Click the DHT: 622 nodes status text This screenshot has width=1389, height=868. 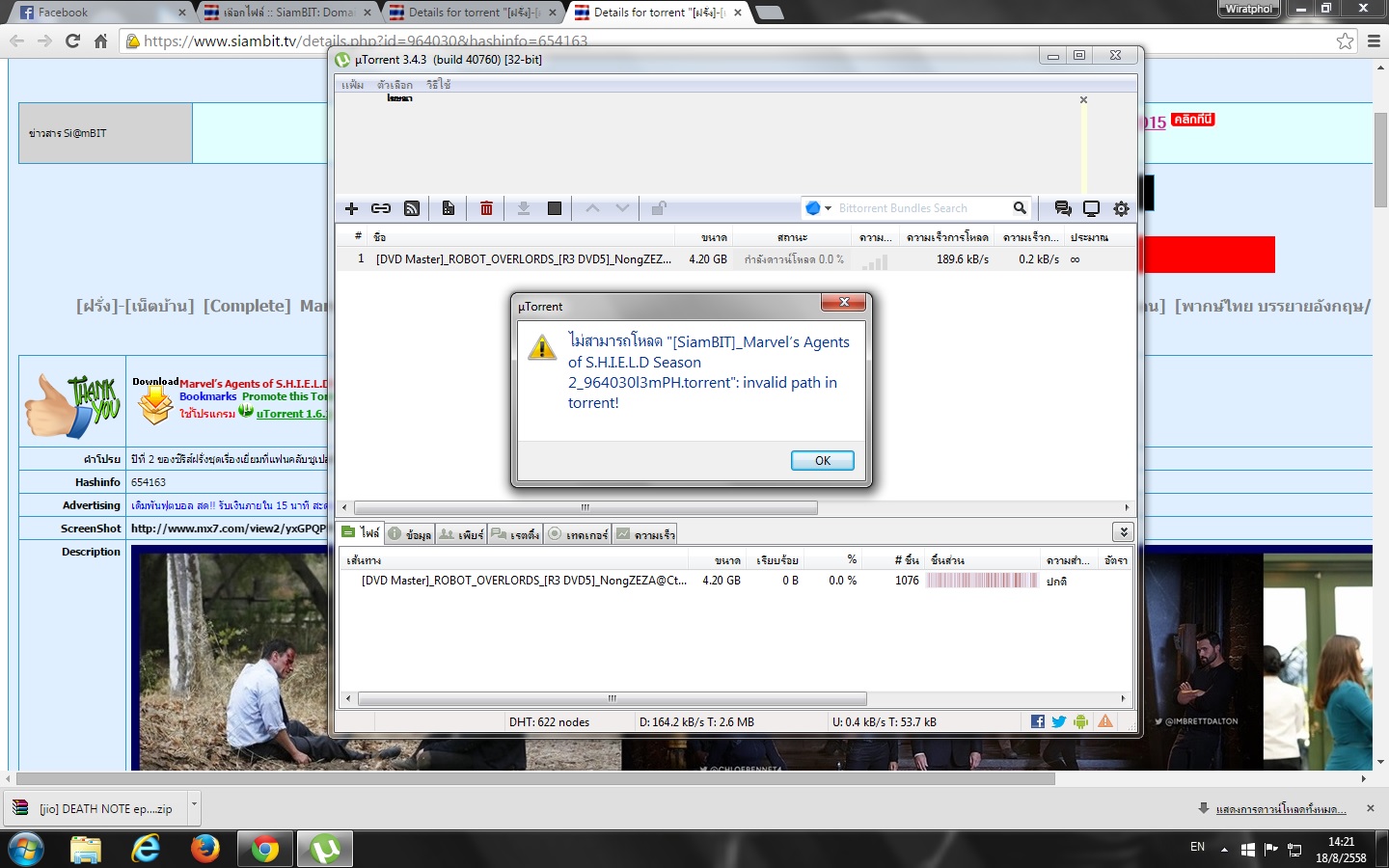549,722
